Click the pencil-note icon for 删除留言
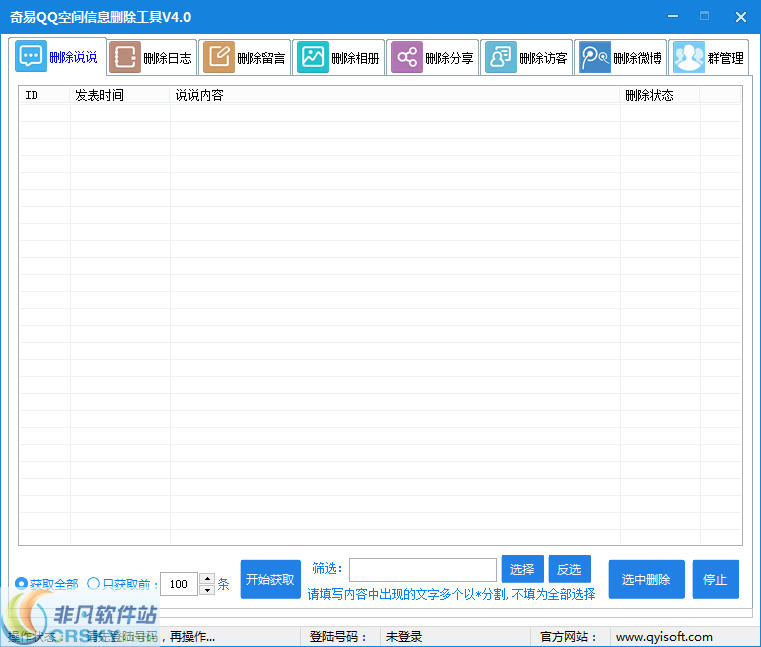761x647 pixels. click(219, 57)
